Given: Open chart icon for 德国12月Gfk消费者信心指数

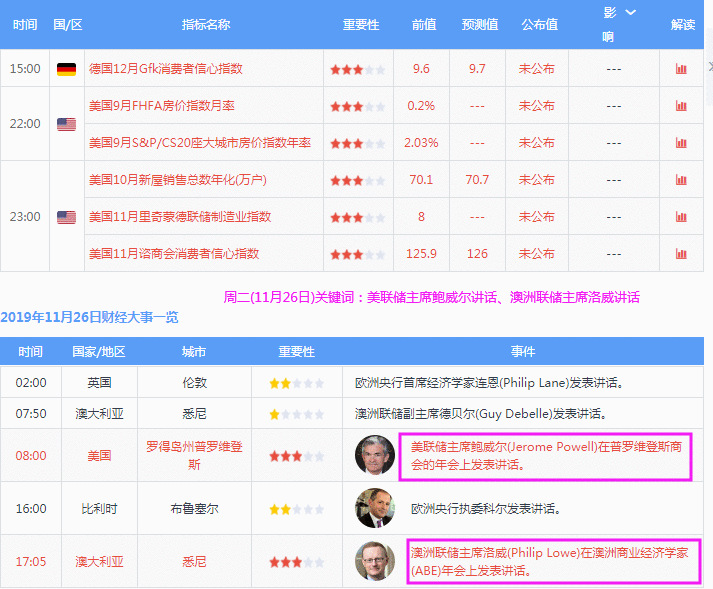Looking at the screenshot, I should [x=681, y=69].
